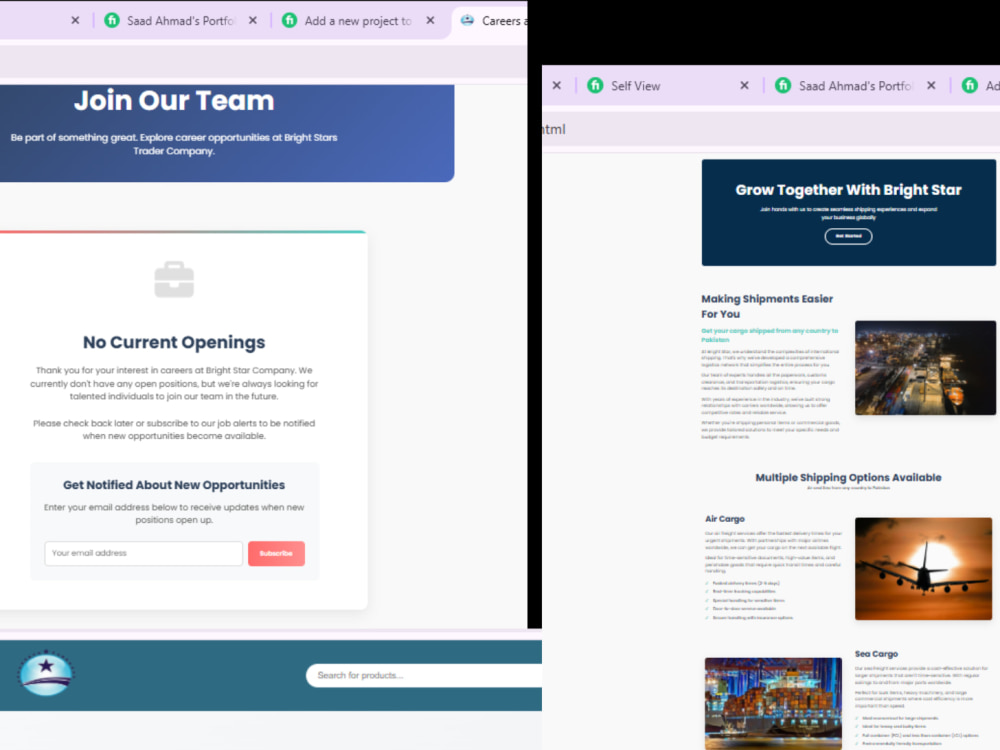Open Saad Ahmad's Portfolio tab in right window
This screenshot has height=750, width=1000.
pyautogui.click(x=856, y=86)
